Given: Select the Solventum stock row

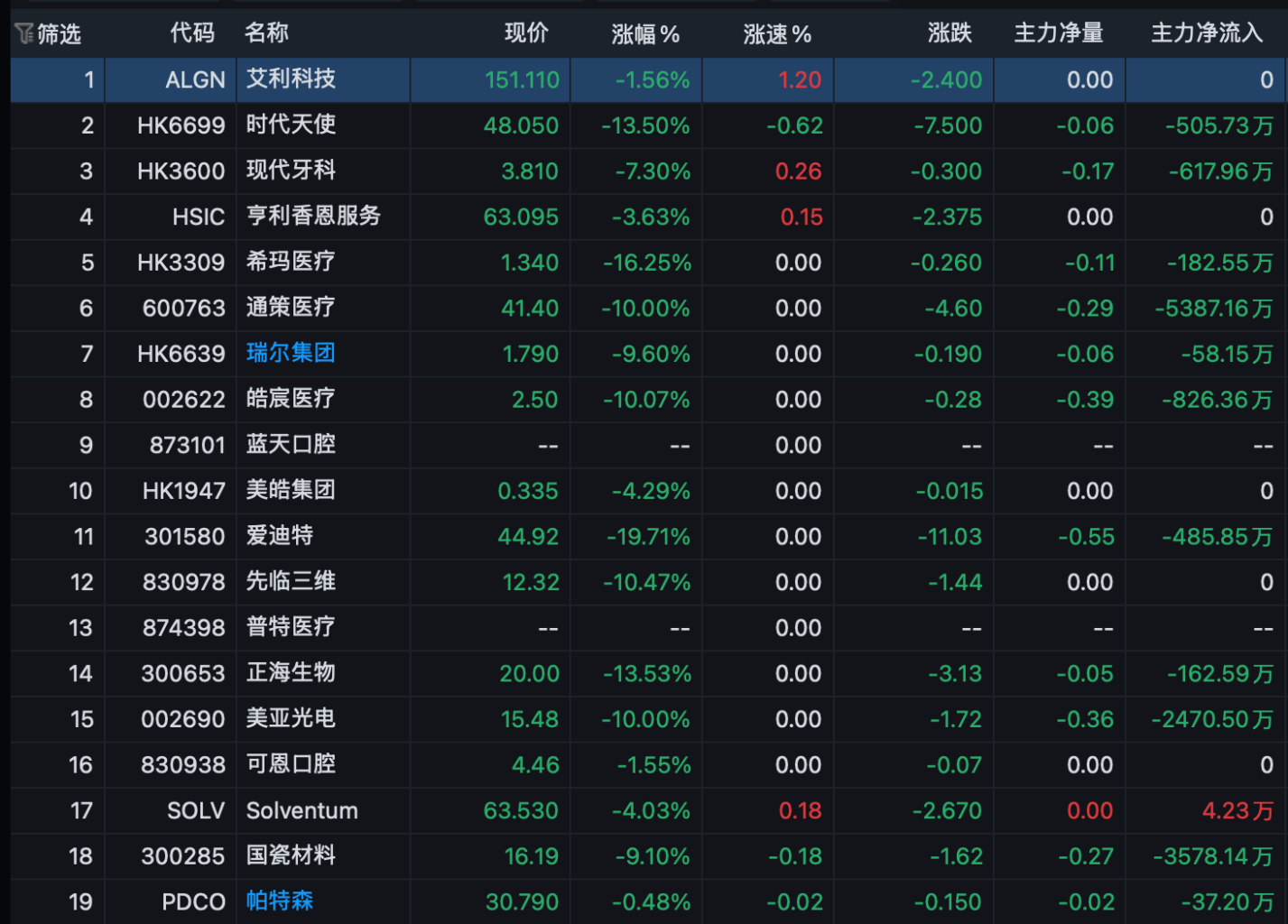Looking at the screenshot, I should 649,810.
